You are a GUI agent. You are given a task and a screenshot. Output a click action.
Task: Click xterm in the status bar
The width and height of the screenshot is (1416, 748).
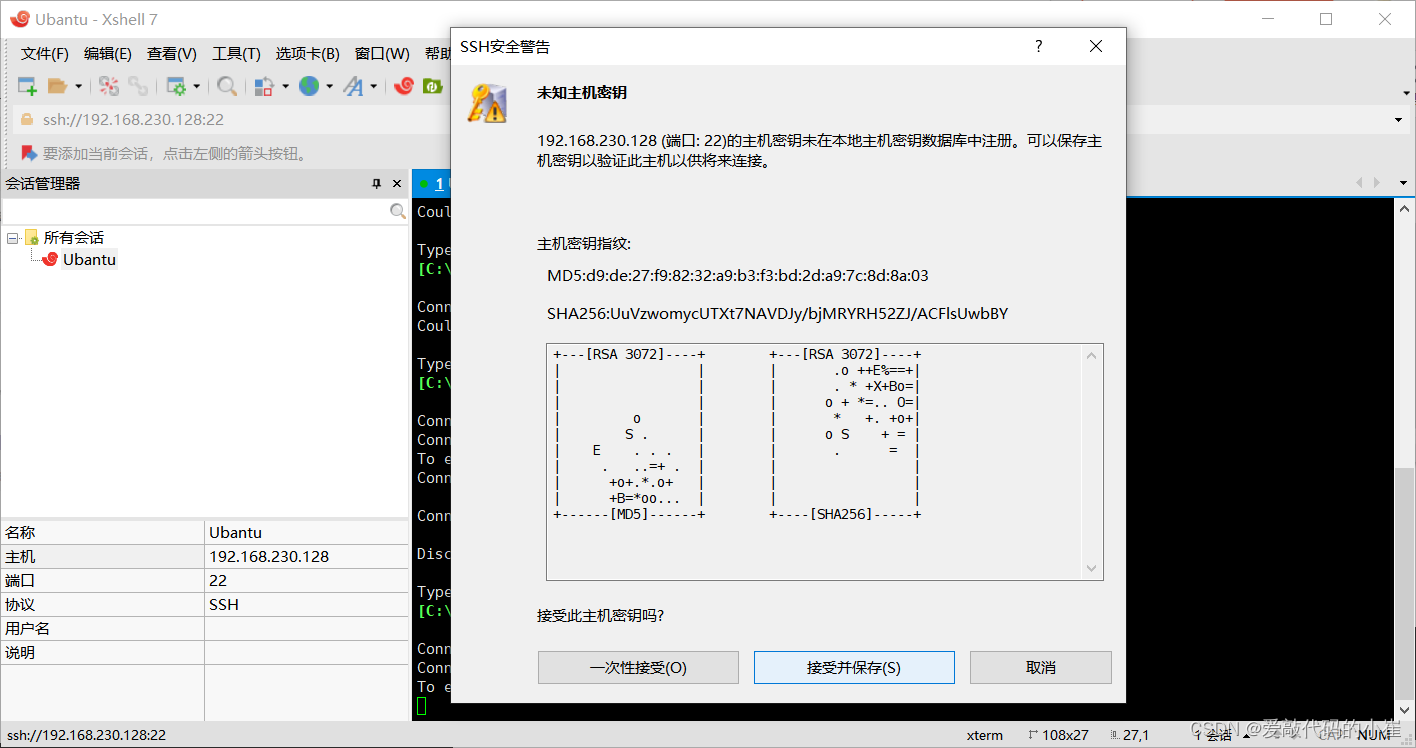[985, 735]
